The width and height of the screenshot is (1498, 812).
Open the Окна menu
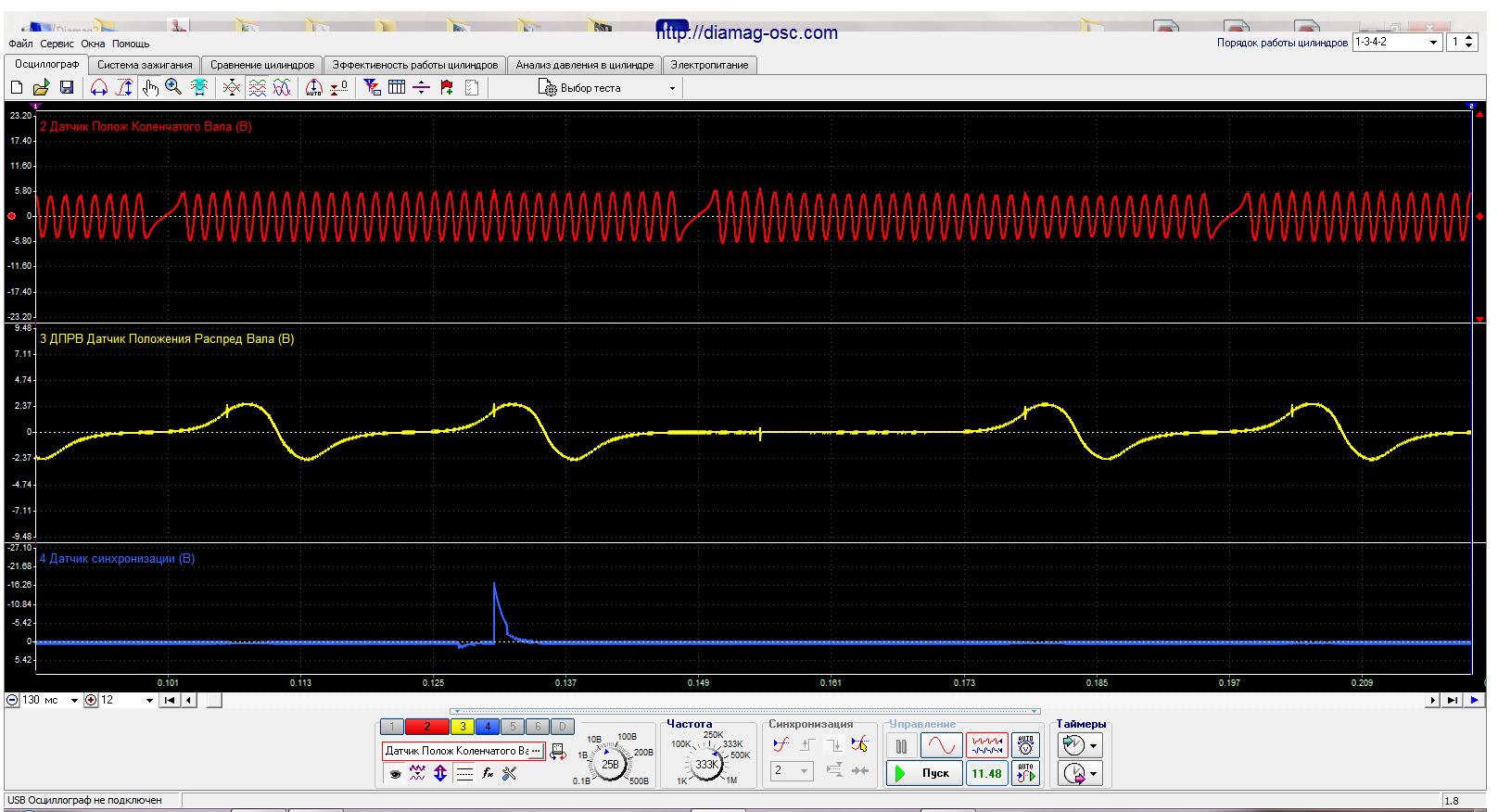(93, 44)
